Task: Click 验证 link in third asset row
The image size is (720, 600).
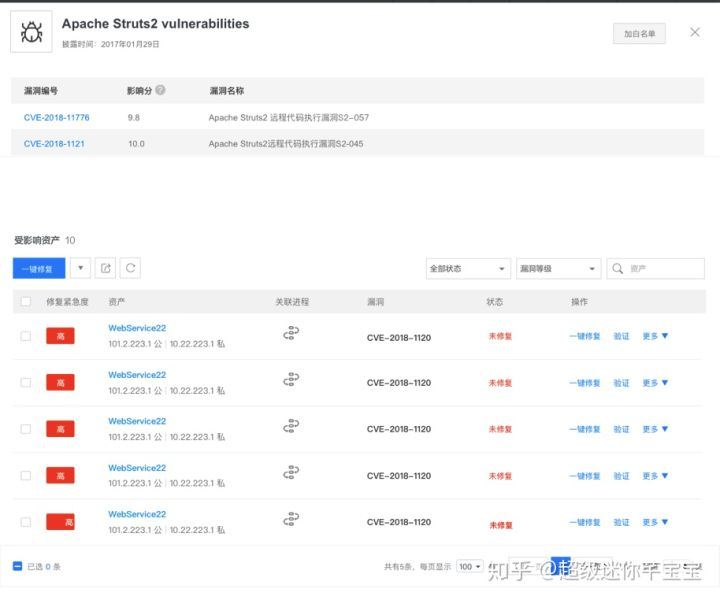Action: (621, 429)
